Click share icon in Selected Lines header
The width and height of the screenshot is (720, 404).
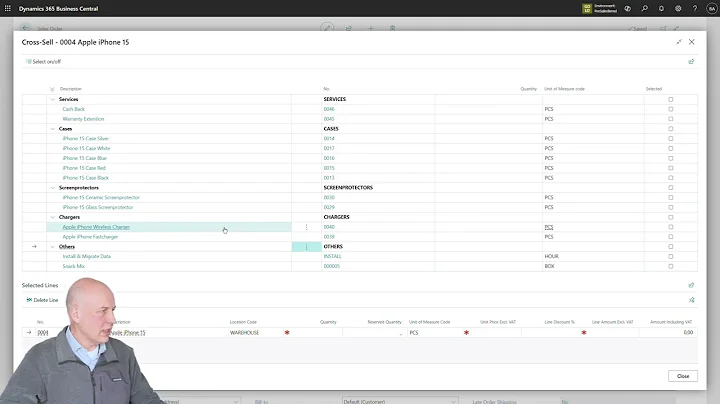click(691, 285)
